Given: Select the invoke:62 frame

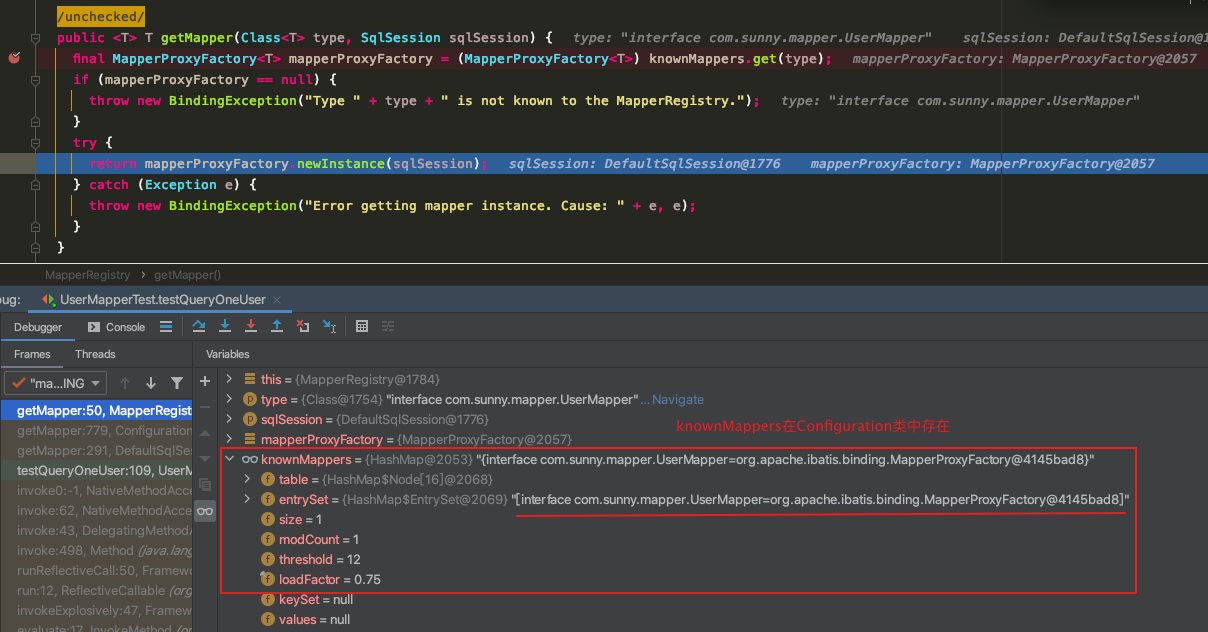Looking at the screenshot, I should [x=96, y=510].
